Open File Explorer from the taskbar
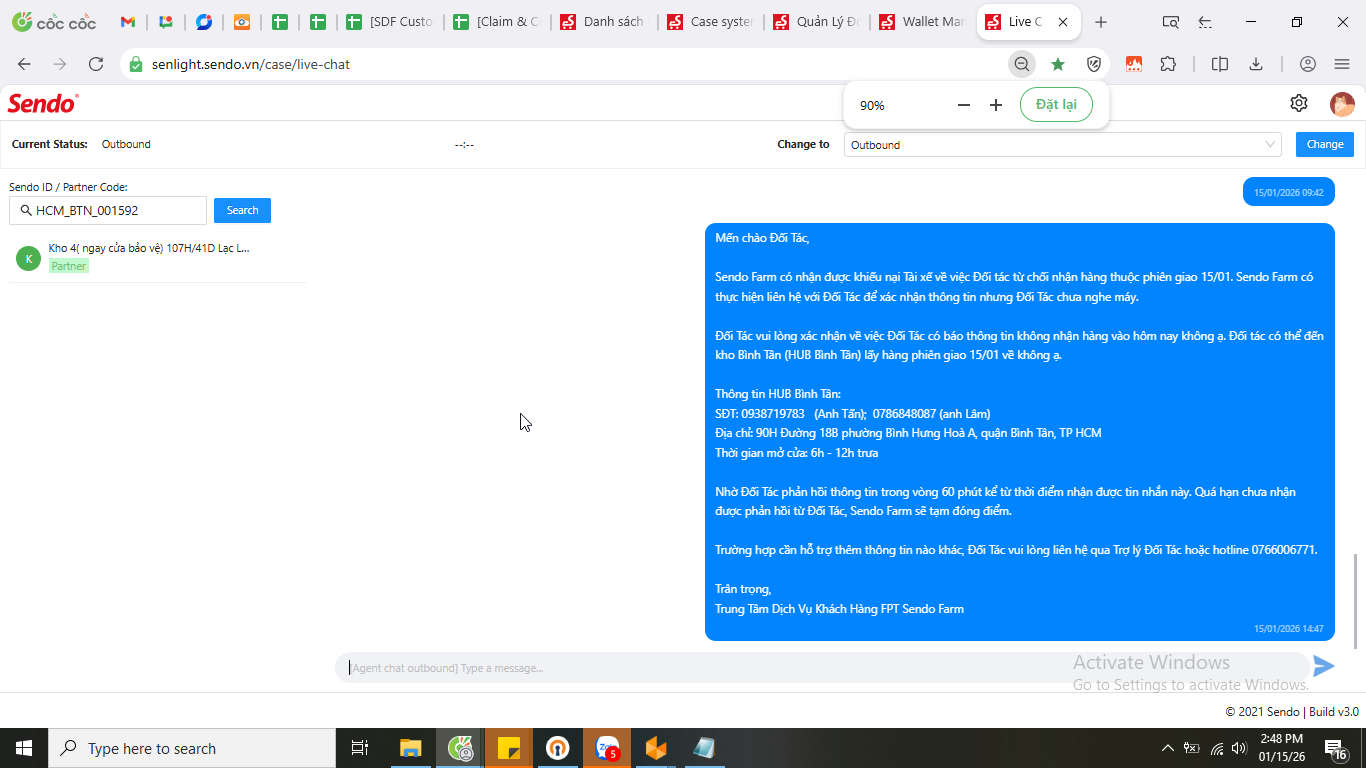Image resolution: width=1366 pixels, height=768 pixels. pos(411,748)
